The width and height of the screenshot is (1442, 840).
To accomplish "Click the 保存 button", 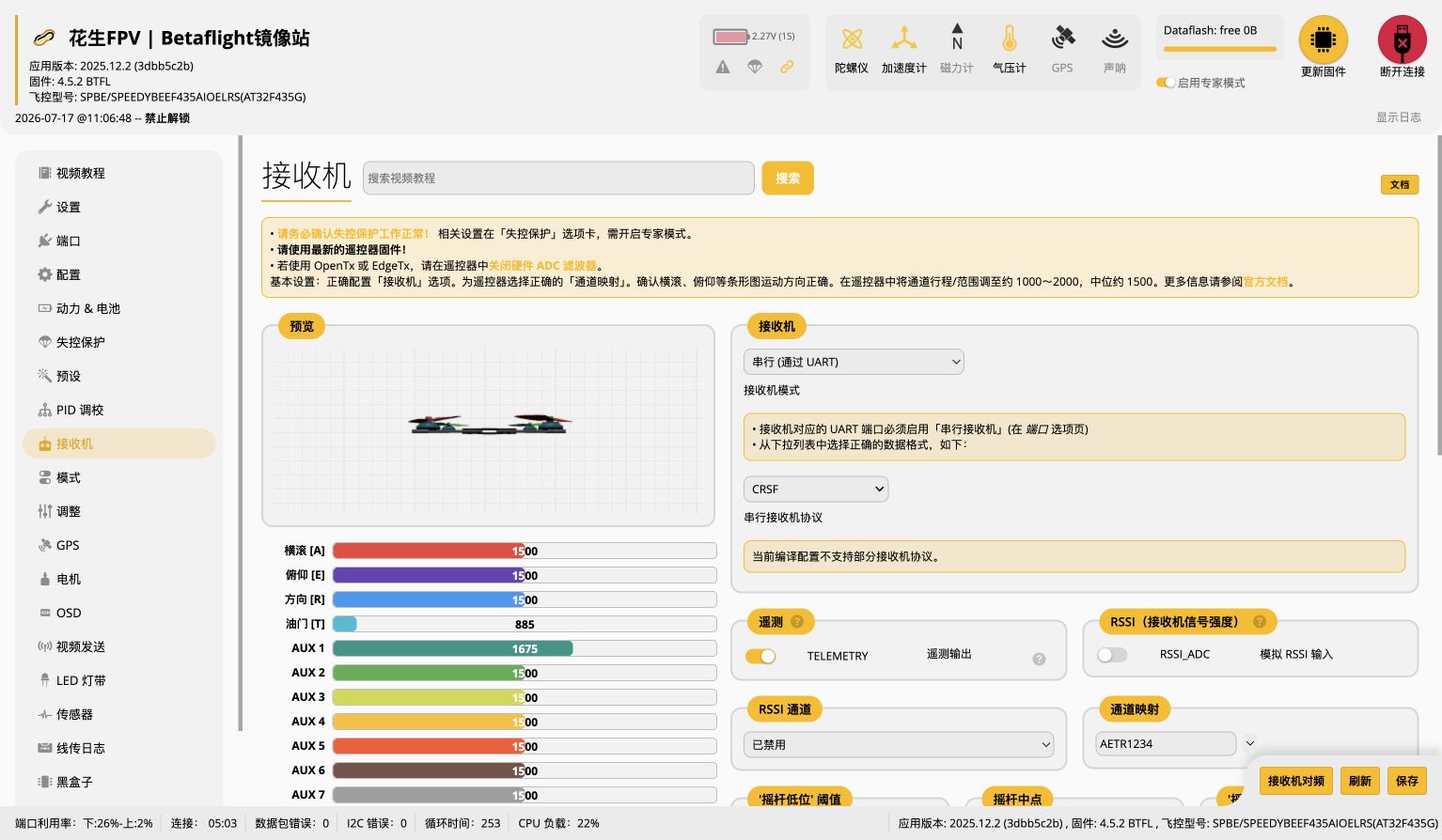I will click(1407, 781).
